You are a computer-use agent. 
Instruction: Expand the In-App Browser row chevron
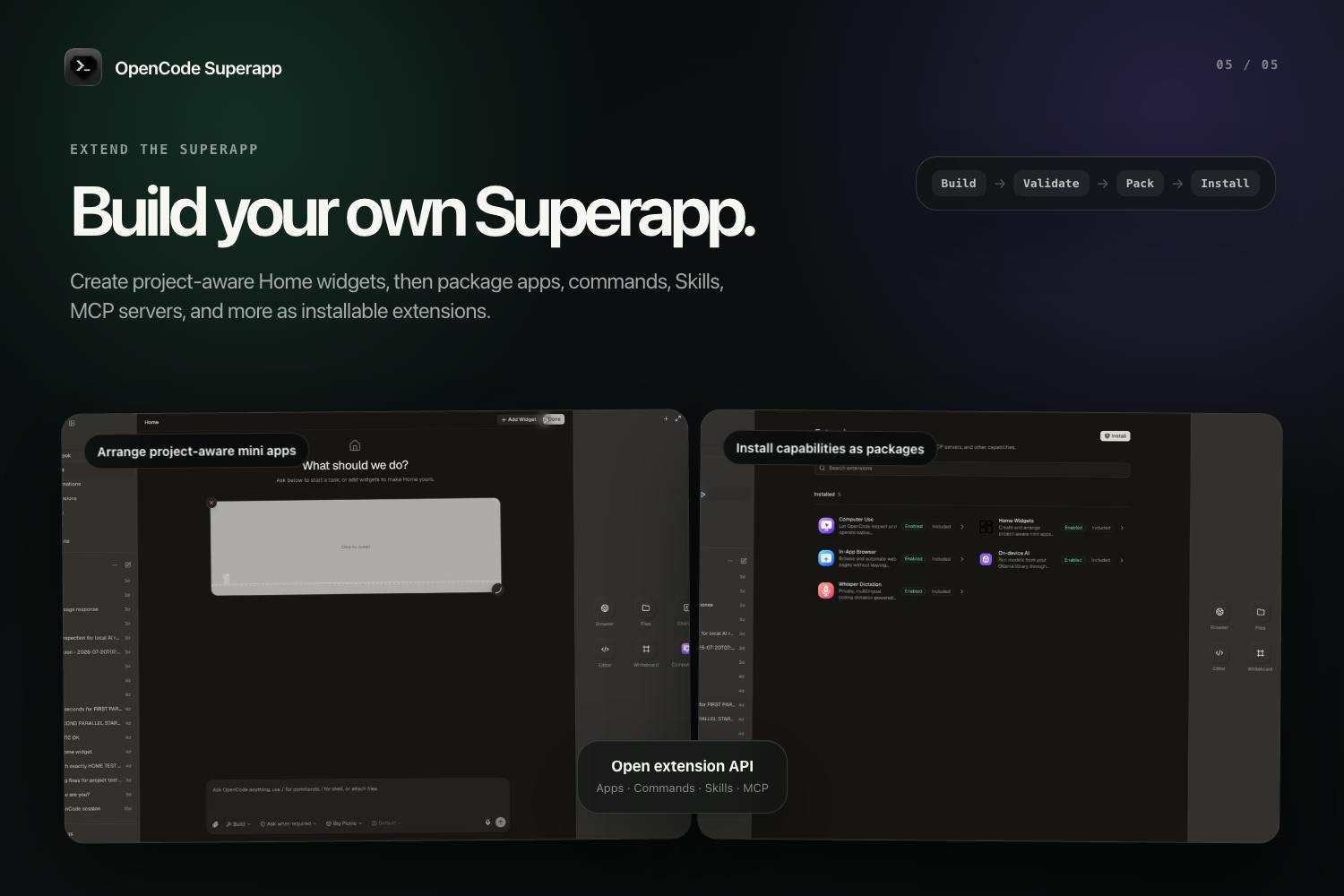(962, 559)
